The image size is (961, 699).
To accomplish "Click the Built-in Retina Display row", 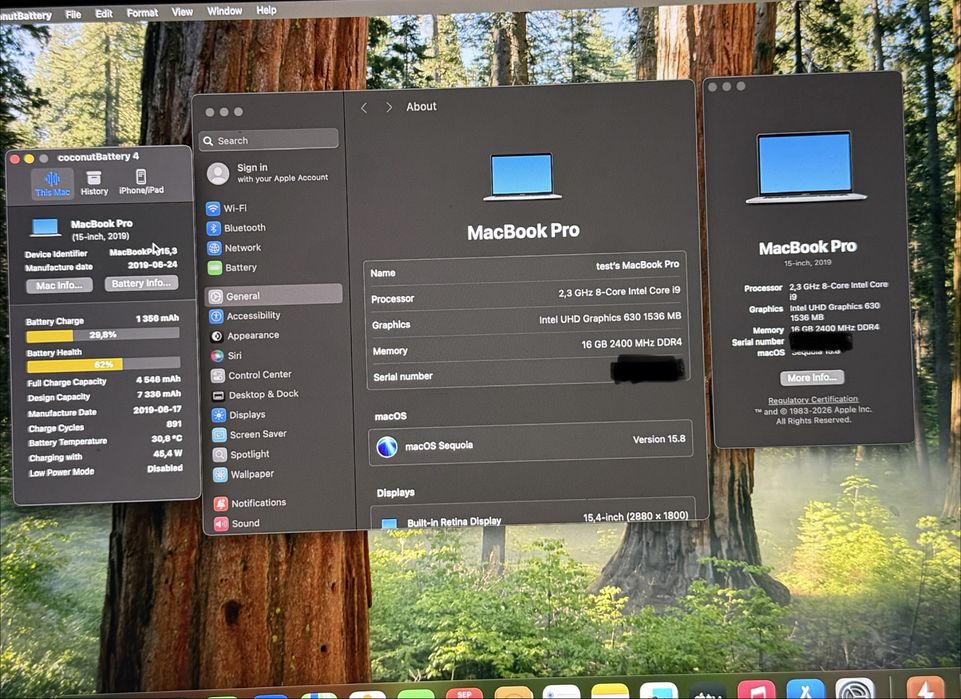I will click(532, 520).
